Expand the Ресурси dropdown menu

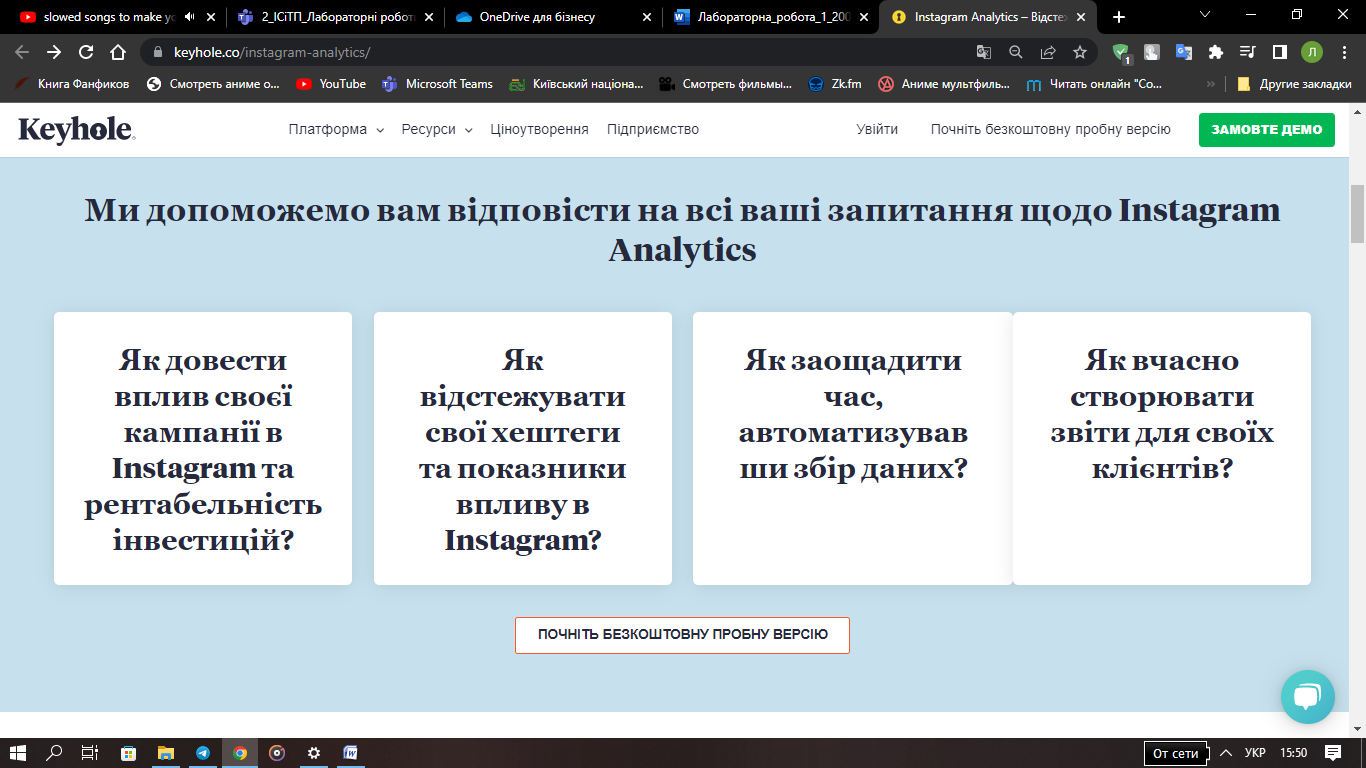pyautogui.click(x=437, y=129)
